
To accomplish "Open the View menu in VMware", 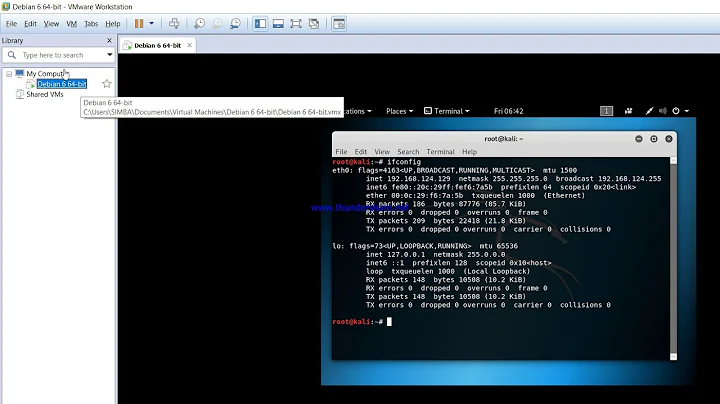I will 51,24.
